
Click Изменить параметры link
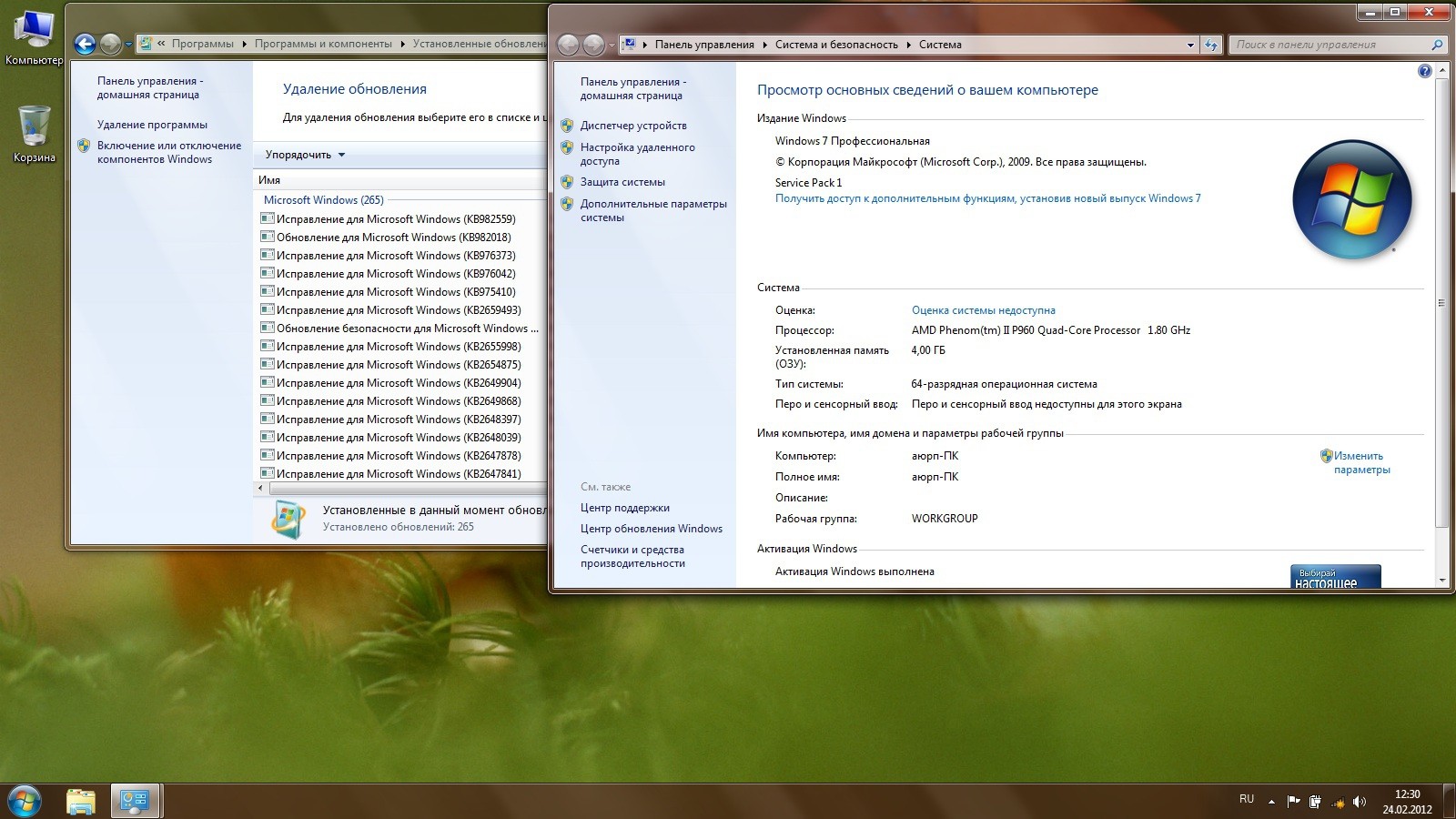[x=1361, y=463]
